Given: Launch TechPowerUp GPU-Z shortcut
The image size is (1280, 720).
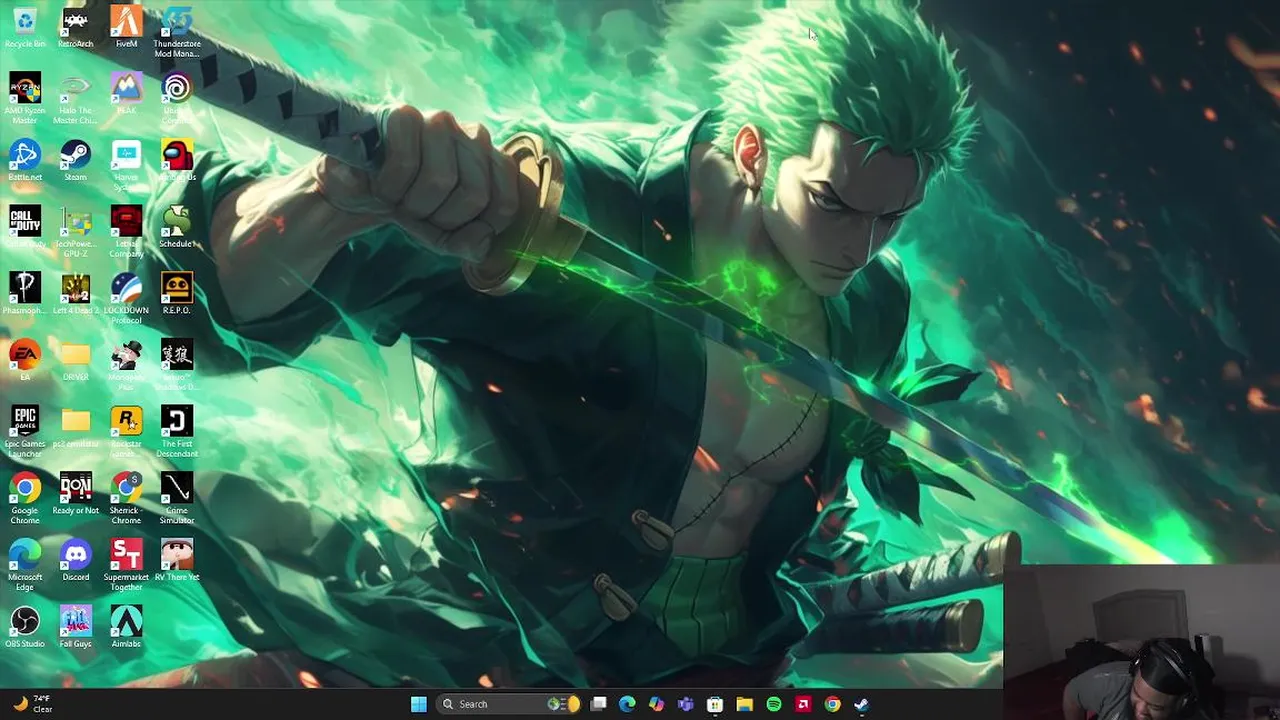Looking at the screenshot, I should pos(75,232).
